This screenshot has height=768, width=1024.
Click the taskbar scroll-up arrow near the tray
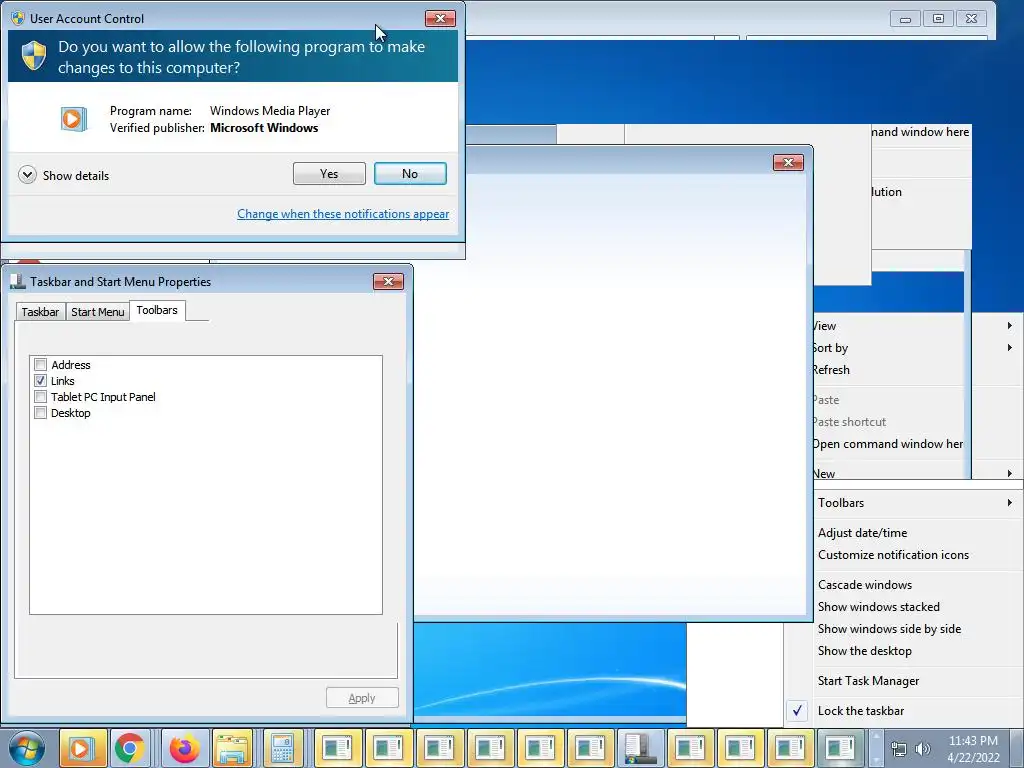click(876, 737)
